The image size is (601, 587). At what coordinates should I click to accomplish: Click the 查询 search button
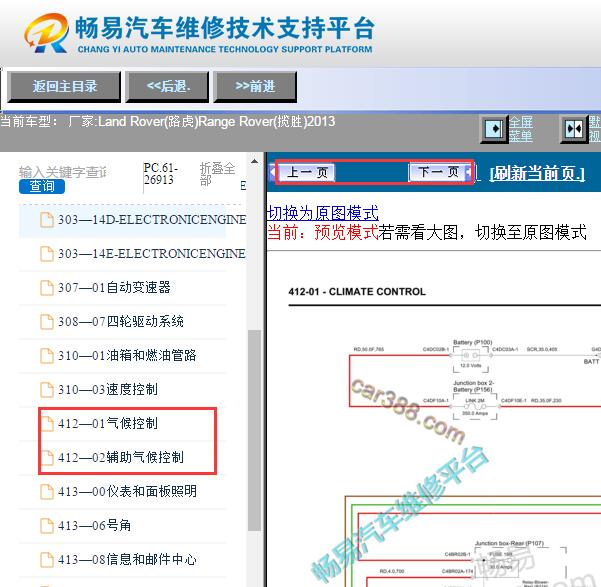tap(42, 186)
